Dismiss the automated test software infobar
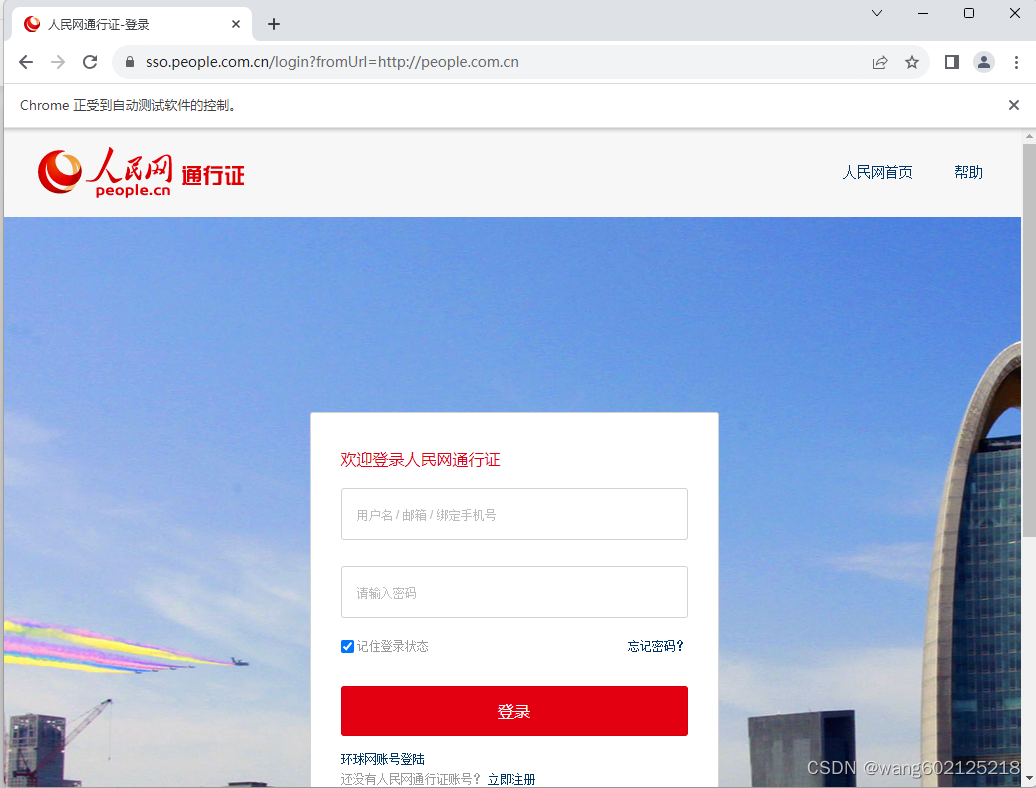This screenshot has width=1036, height=788. 1014,105
